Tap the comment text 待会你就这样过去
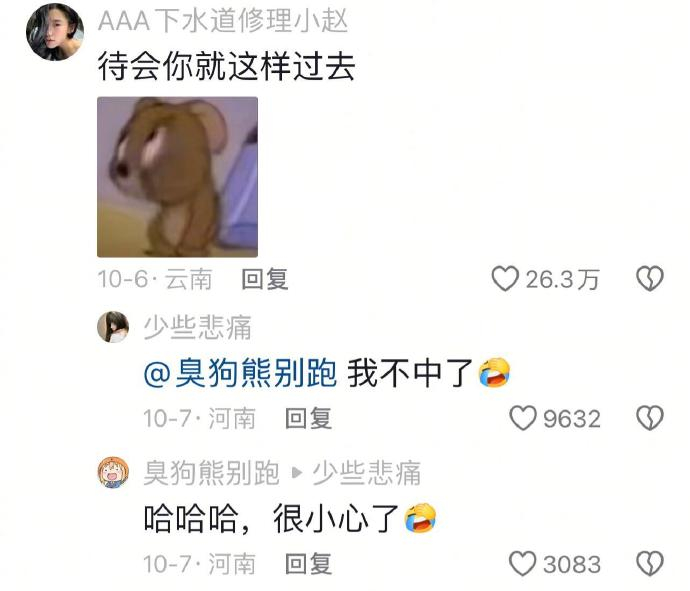 pos(226,66)
